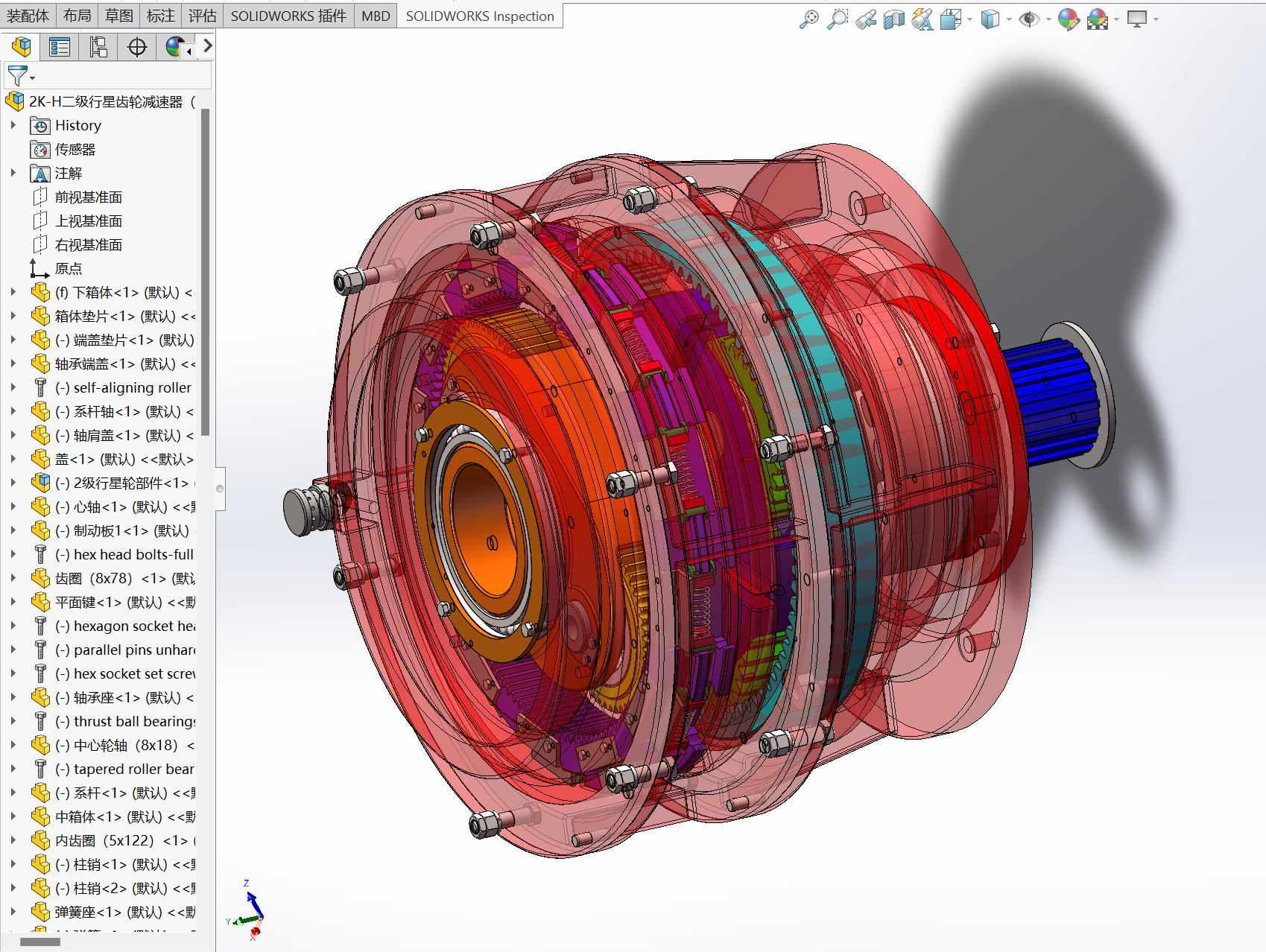Image resolution: width=1266 pixels, height=952 pixels.
Task: Open the SOLIDWORKS Inspection tab
Action: (479, 16)
